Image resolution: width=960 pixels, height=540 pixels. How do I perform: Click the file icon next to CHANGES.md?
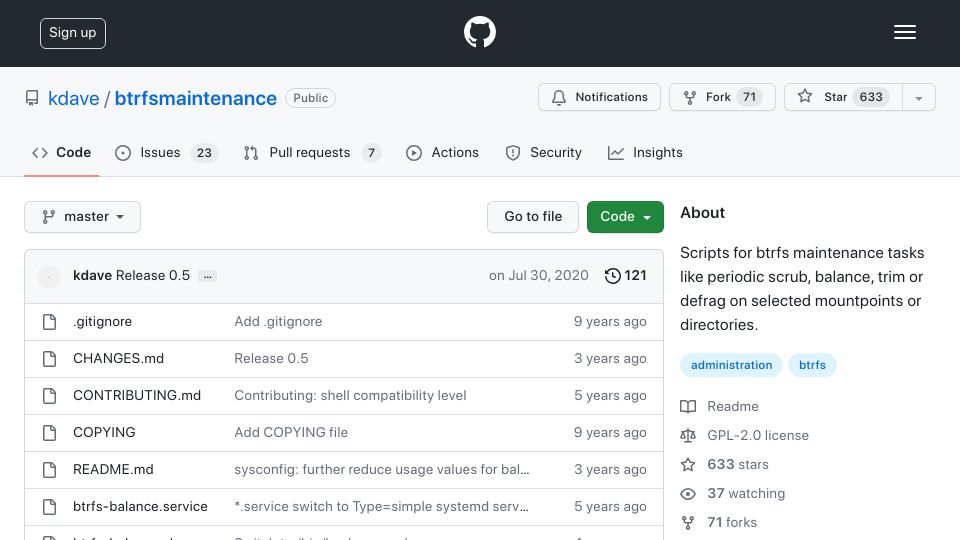[x=50, y=359]
